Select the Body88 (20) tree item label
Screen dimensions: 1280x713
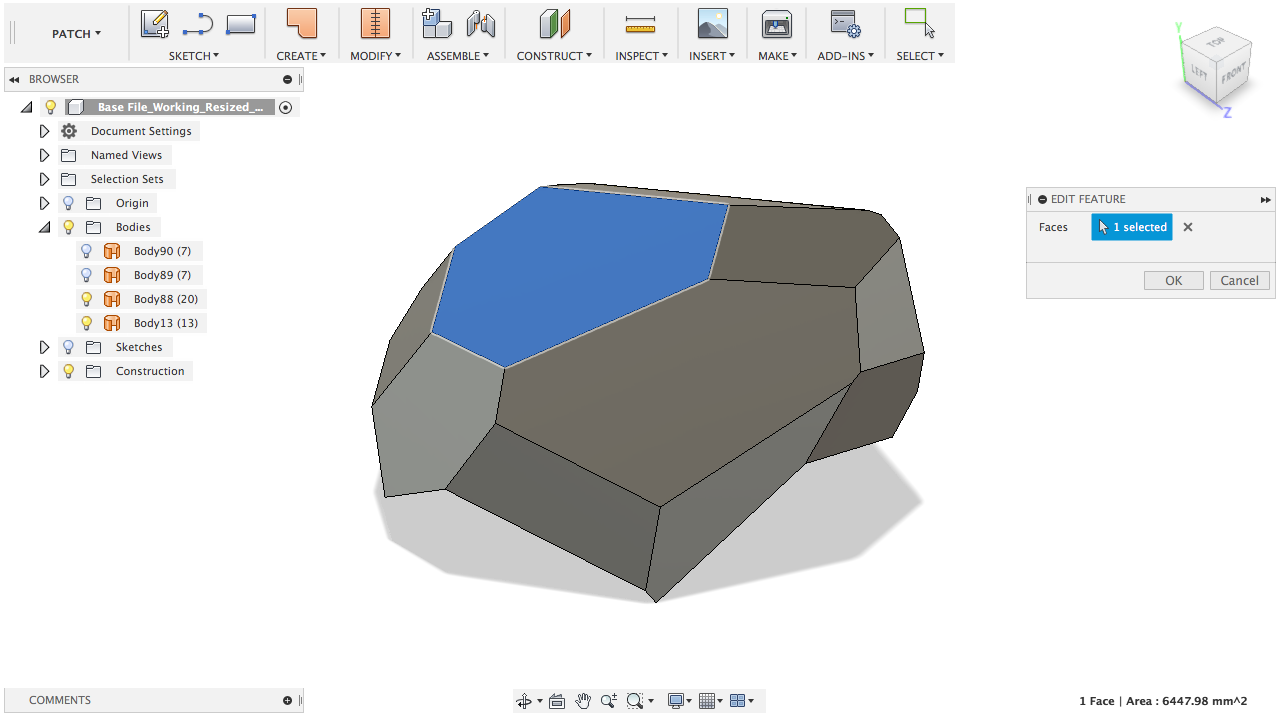point(166,299)
